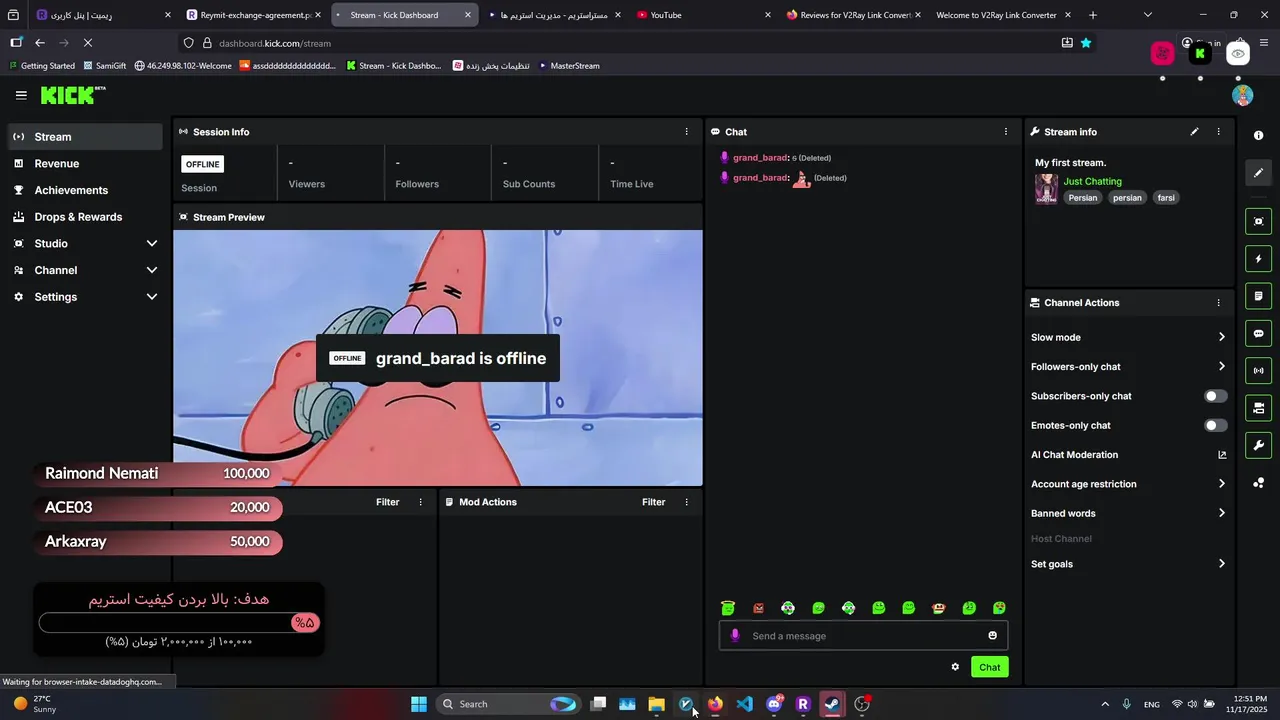The height and width of the screenshot is (720, 1280).
Task: Go to Achievements in sidebar
Action: [x=85, y=190]
